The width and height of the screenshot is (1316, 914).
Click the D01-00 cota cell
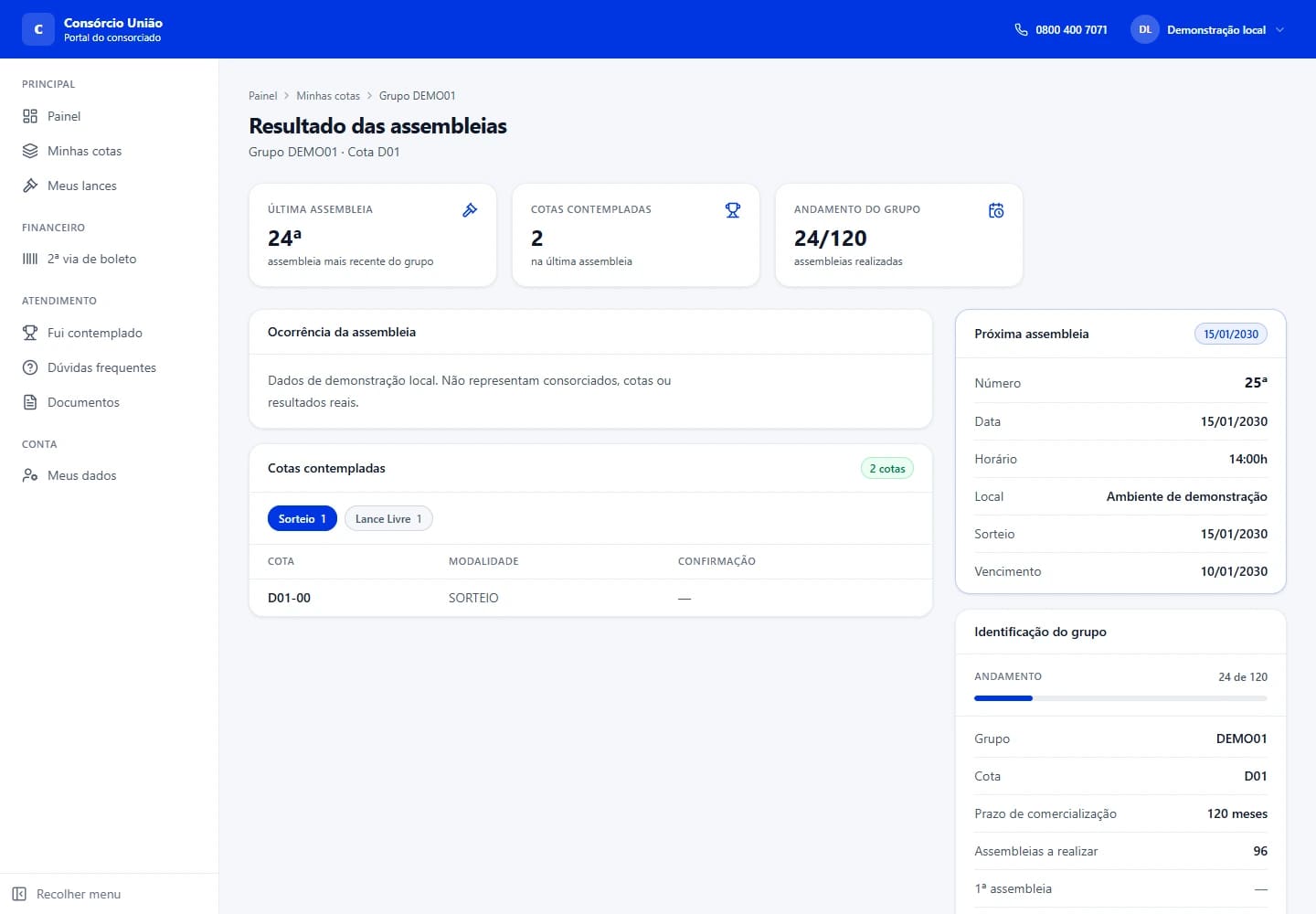(289, 598)
